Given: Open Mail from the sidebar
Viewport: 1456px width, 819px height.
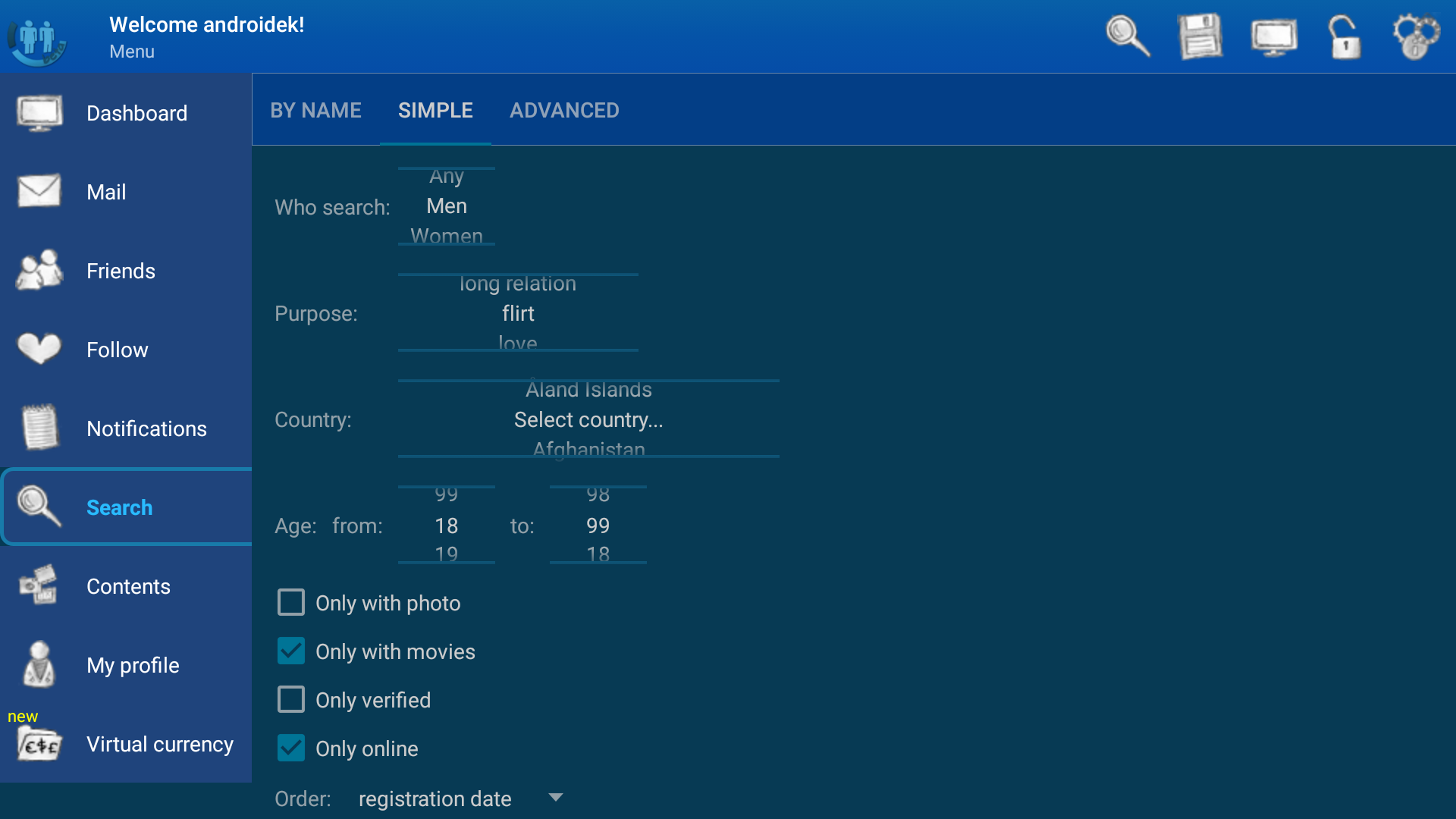Looking at the screenshot, I should (x=106, y=192).
